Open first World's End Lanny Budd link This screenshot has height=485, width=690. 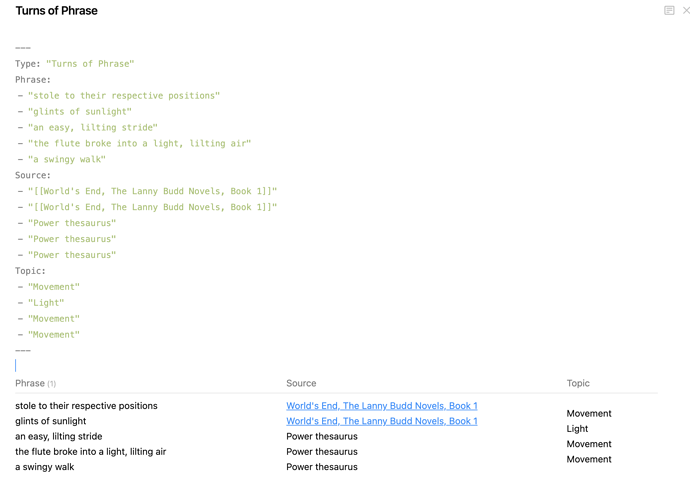pyautogui.click(x=382, y=406)
